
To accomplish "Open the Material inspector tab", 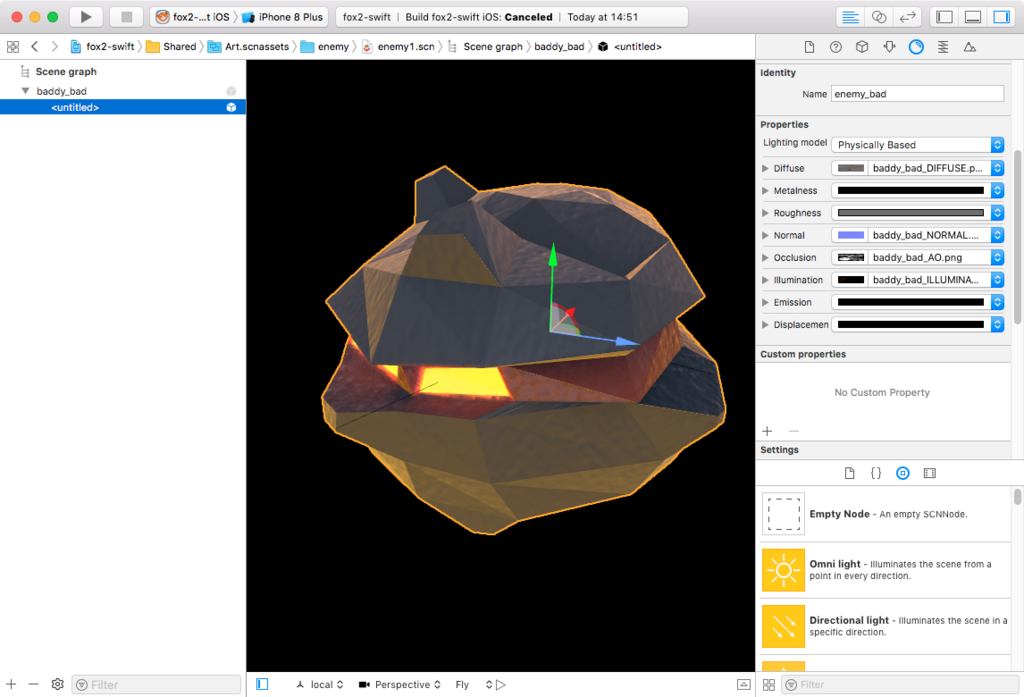I will point(916,47).
